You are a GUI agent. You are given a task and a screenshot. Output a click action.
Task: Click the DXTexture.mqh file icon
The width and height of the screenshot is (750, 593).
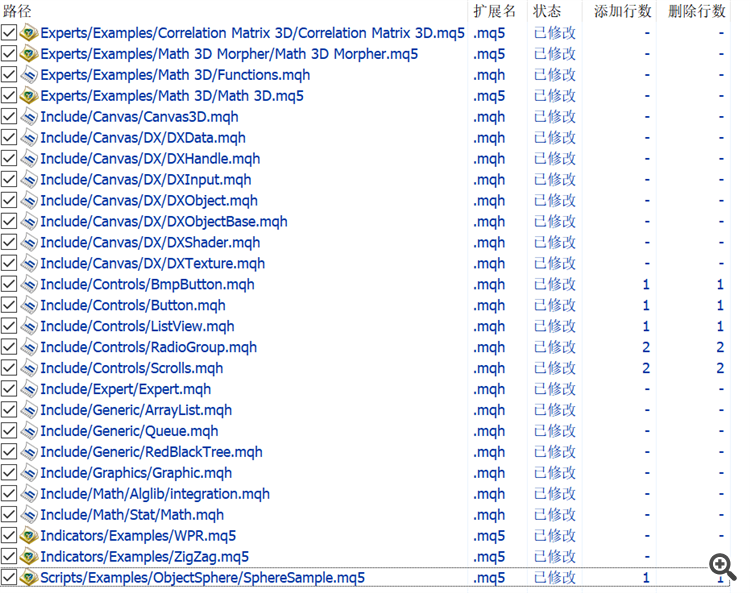[29, 264]
